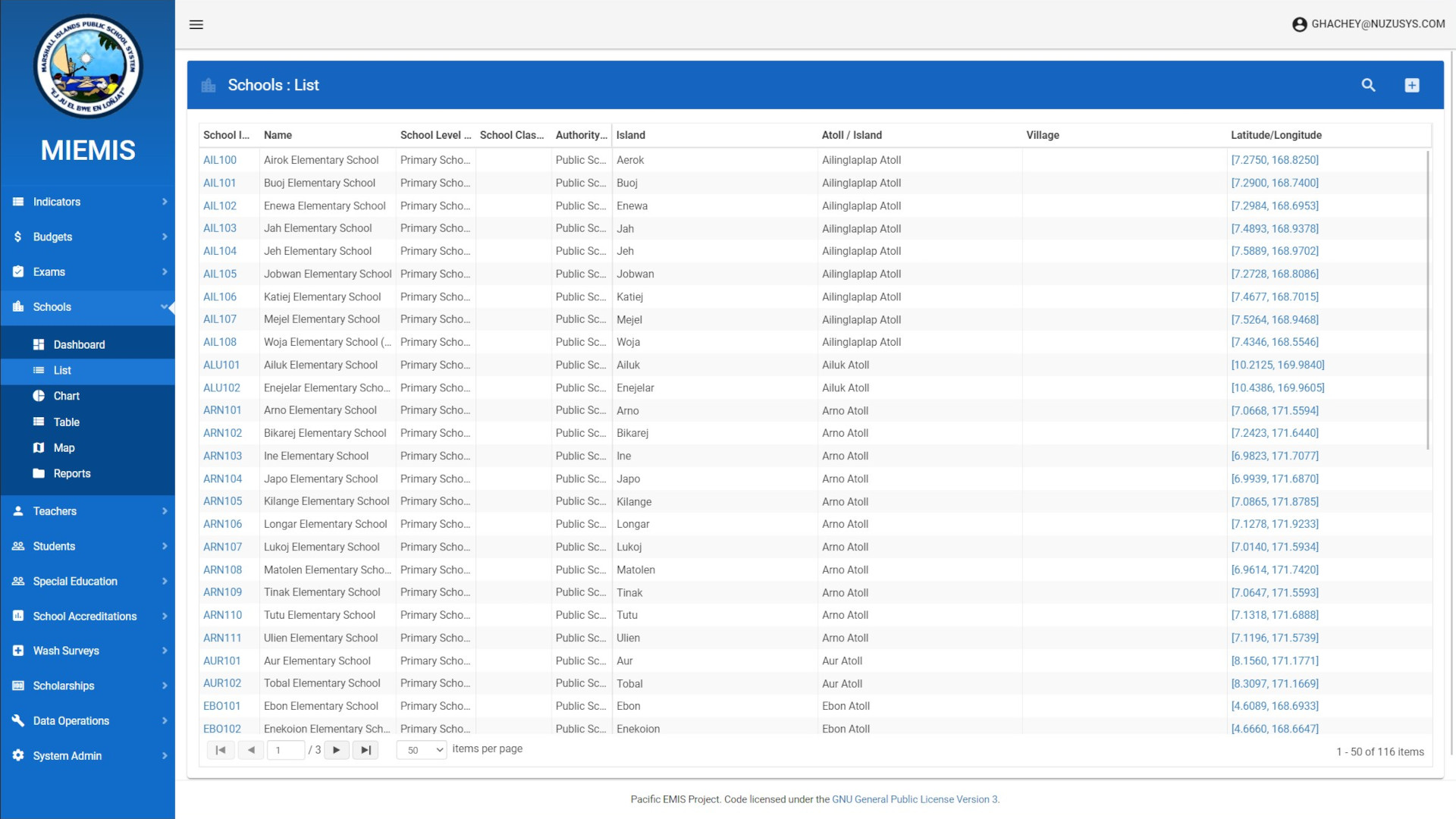Click the Scholarships icon
The image size is (1456, 819).
point(18,686)
